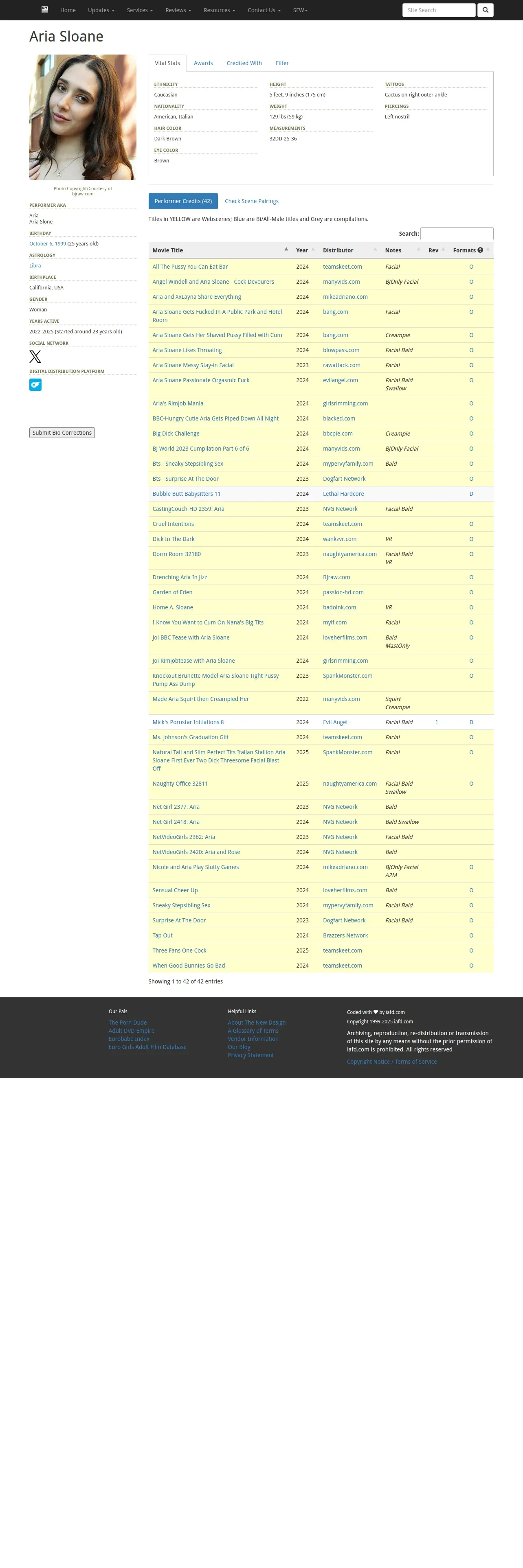Open the blue digital distribution platform icon

click(x=35, y=385)
